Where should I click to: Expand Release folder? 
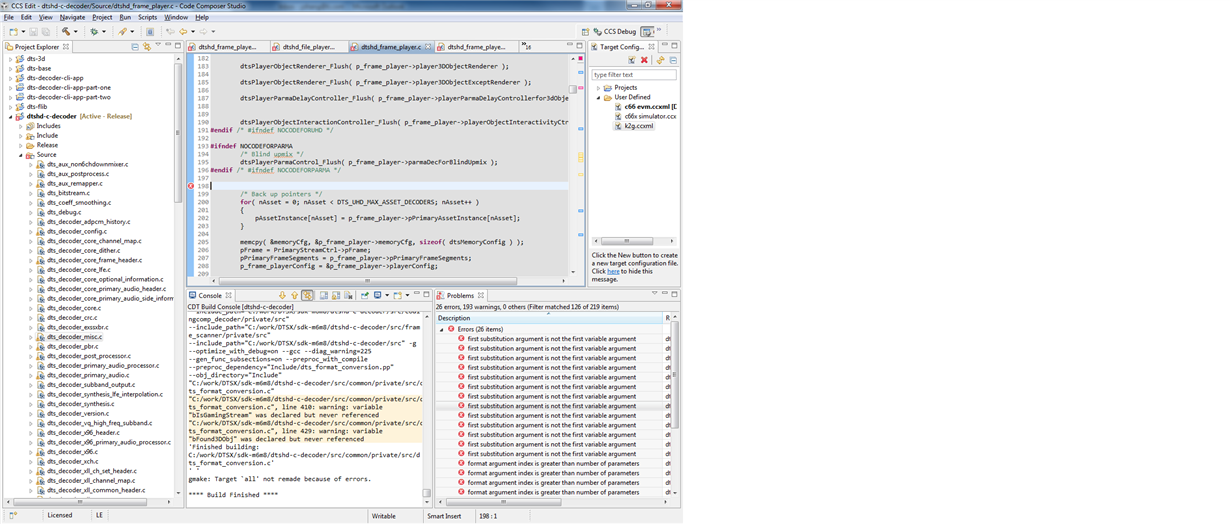click(20, 145)
